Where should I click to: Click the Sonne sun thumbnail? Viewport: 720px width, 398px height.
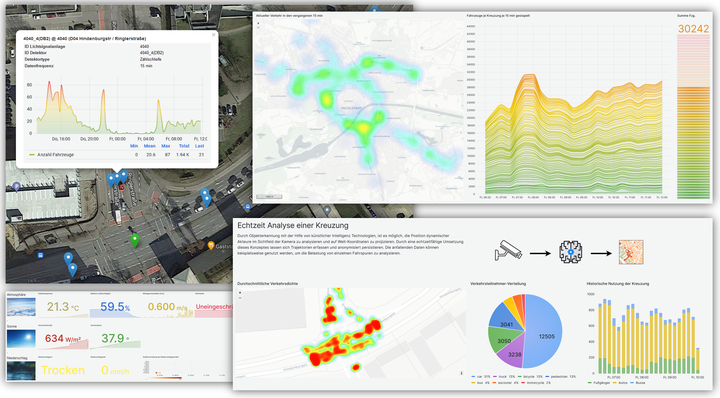click(x=21, y=339)
